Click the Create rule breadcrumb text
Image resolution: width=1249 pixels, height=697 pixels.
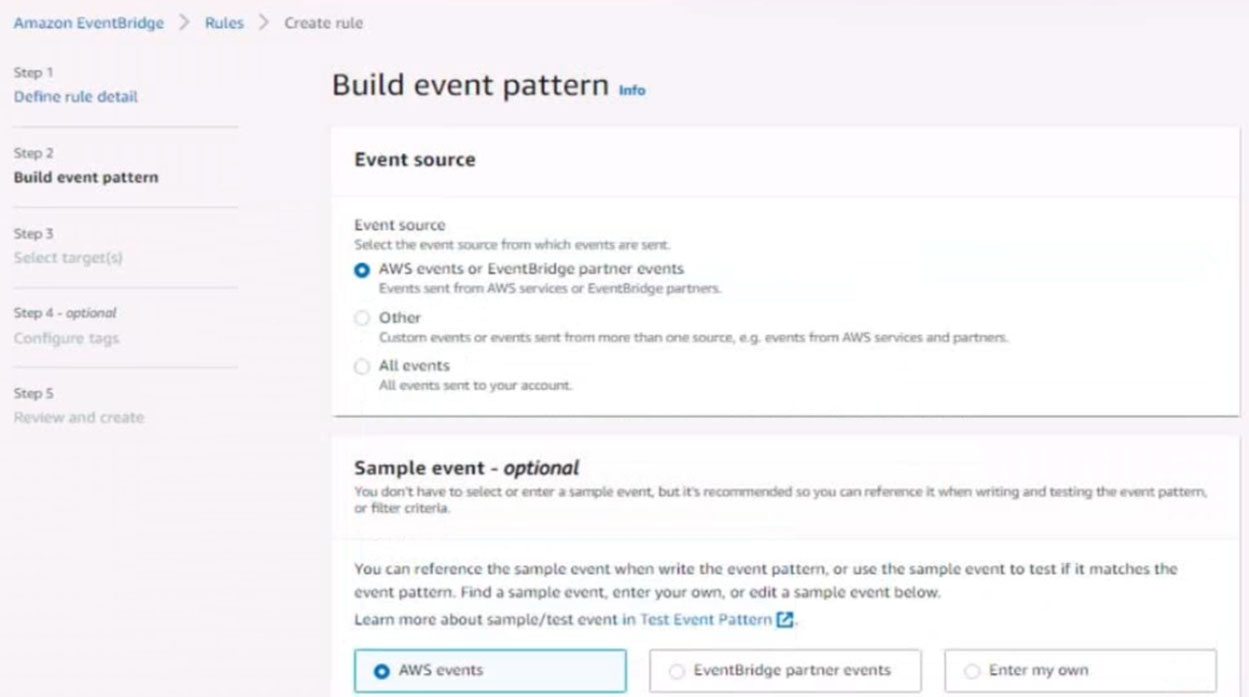(324, 23)
